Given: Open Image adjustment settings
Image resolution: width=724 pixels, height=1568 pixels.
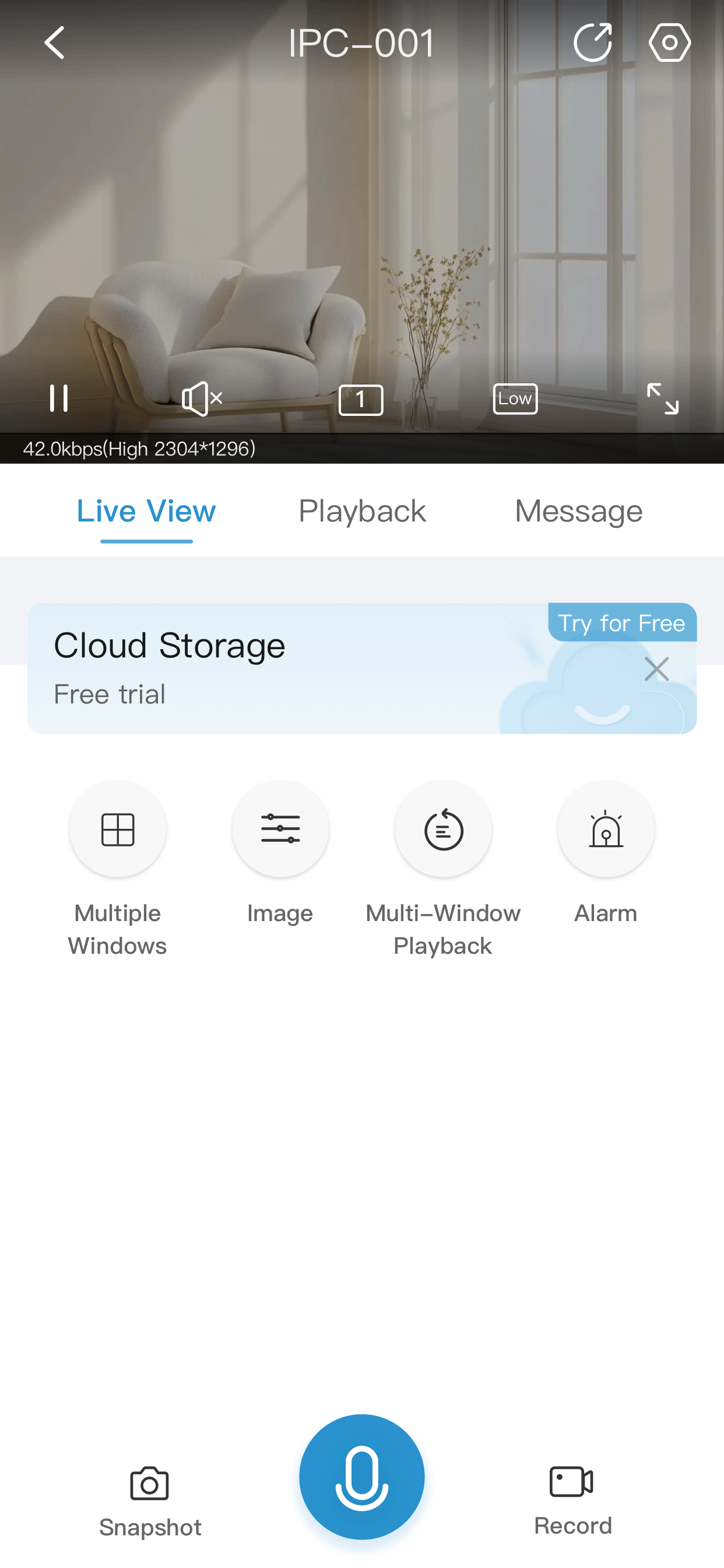Looking at the screenshot, I should click(x=280, y=829).
